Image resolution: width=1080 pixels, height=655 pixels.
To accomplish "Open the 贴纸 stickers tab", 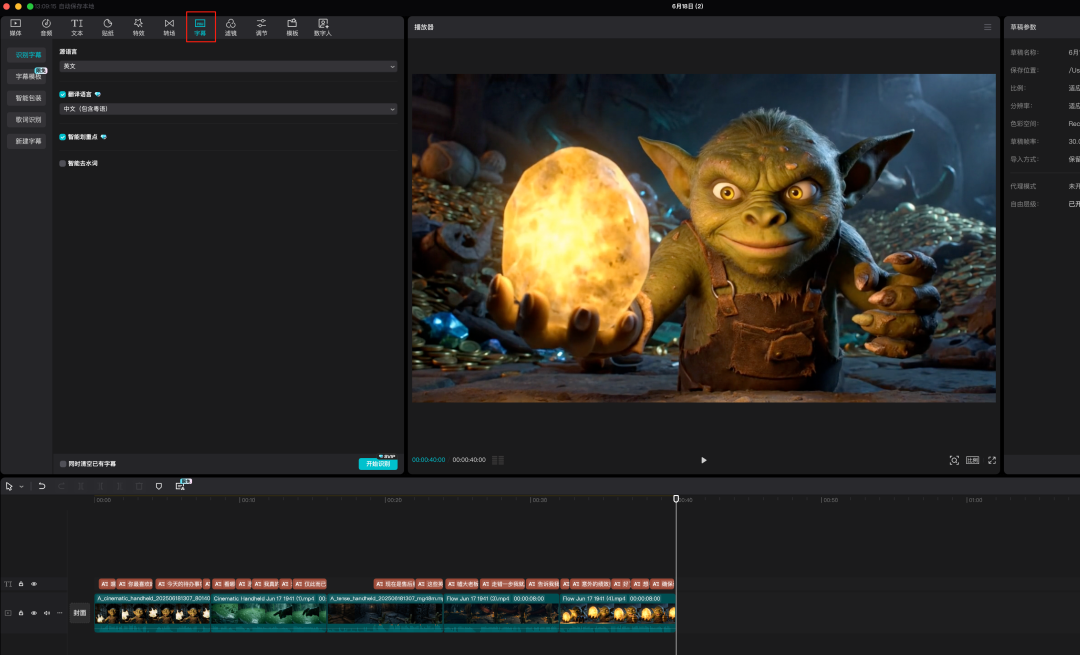I will pyautogui.click(x=107, y=27).
